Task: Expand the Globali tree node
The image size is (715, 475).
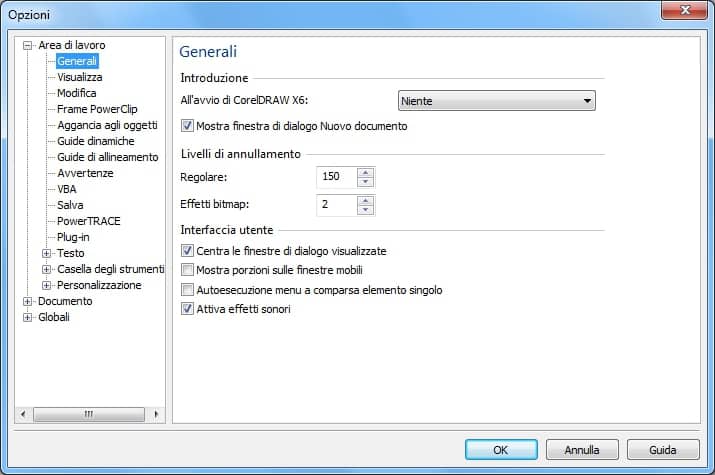Action: [27, 317]
